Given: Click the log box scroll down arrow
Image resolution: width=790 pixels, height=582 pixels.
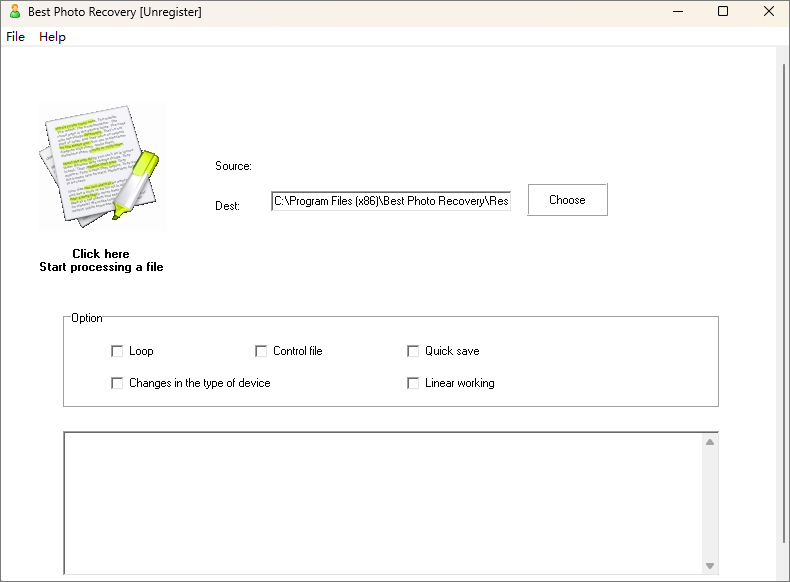Looking at the screenshot, I should coord(710,566).
